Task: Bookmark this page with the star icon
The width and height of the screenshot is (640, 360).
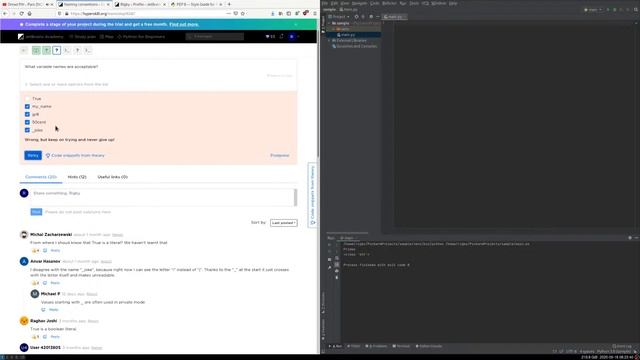Action: 242,13
